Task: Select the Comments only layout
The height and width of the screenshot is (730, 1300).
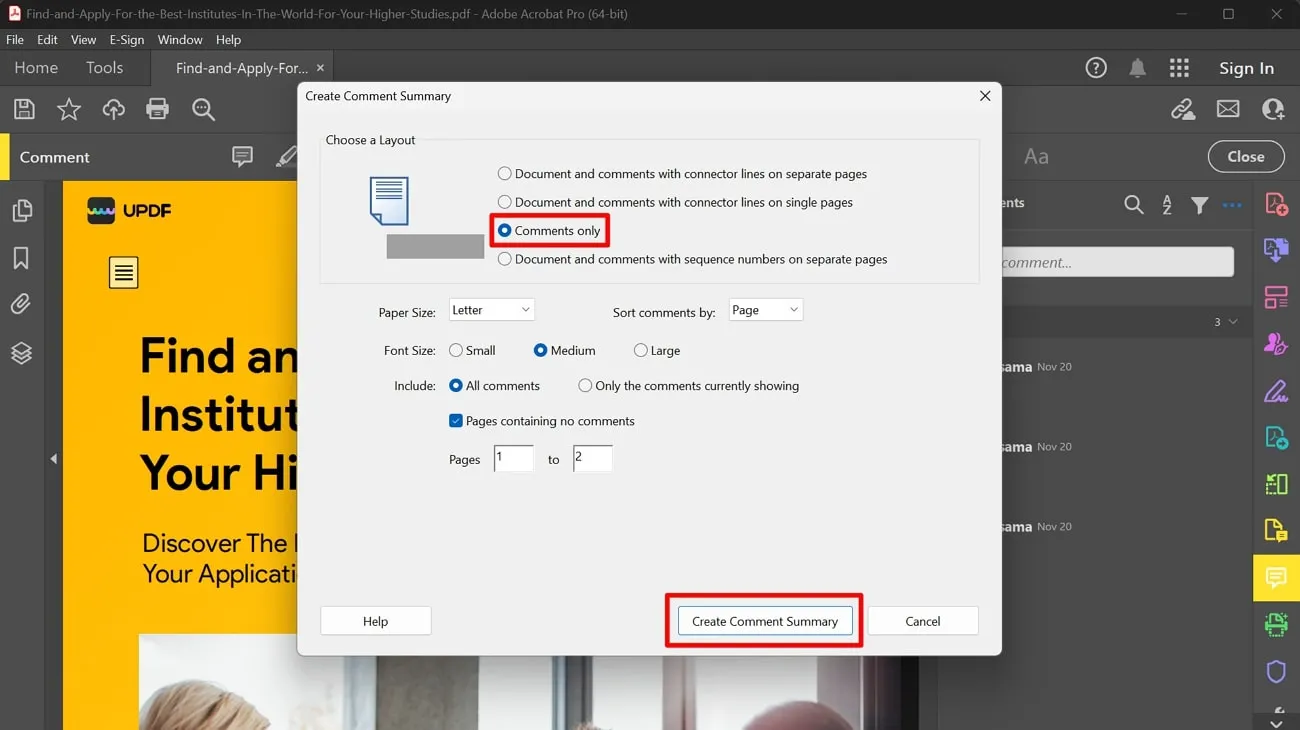Action: [504, 230]
